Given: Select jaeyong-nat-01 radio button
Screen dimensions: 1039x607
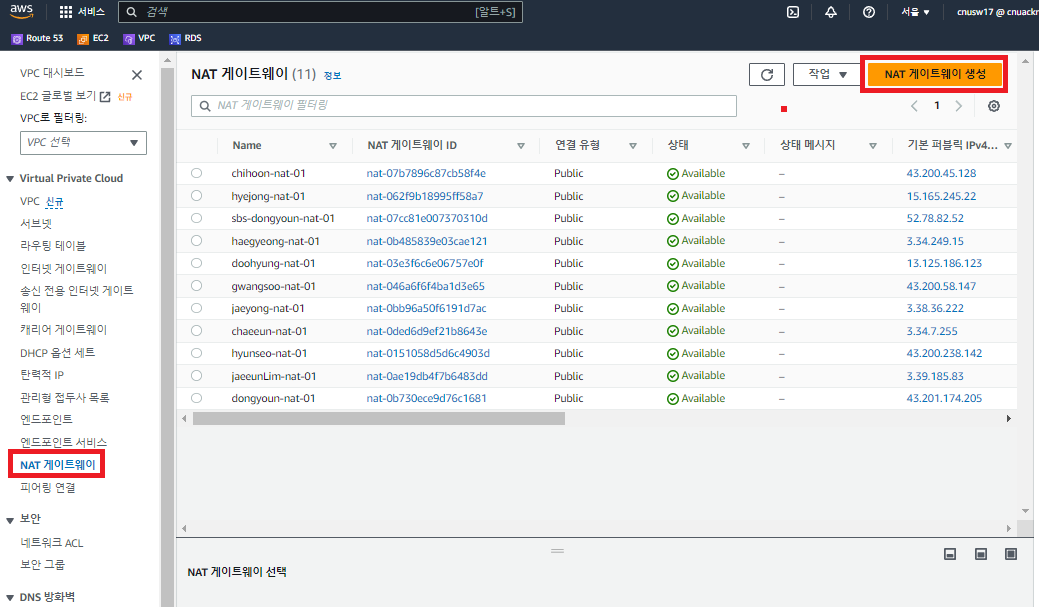Looking at the screenshot, I should point(196,308).
